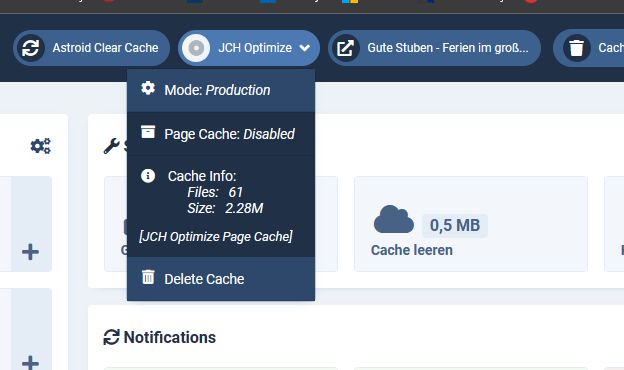The image size is (624, 370).
Task: Click the refresh icon beside Notifications
Action: pos(111,337)
